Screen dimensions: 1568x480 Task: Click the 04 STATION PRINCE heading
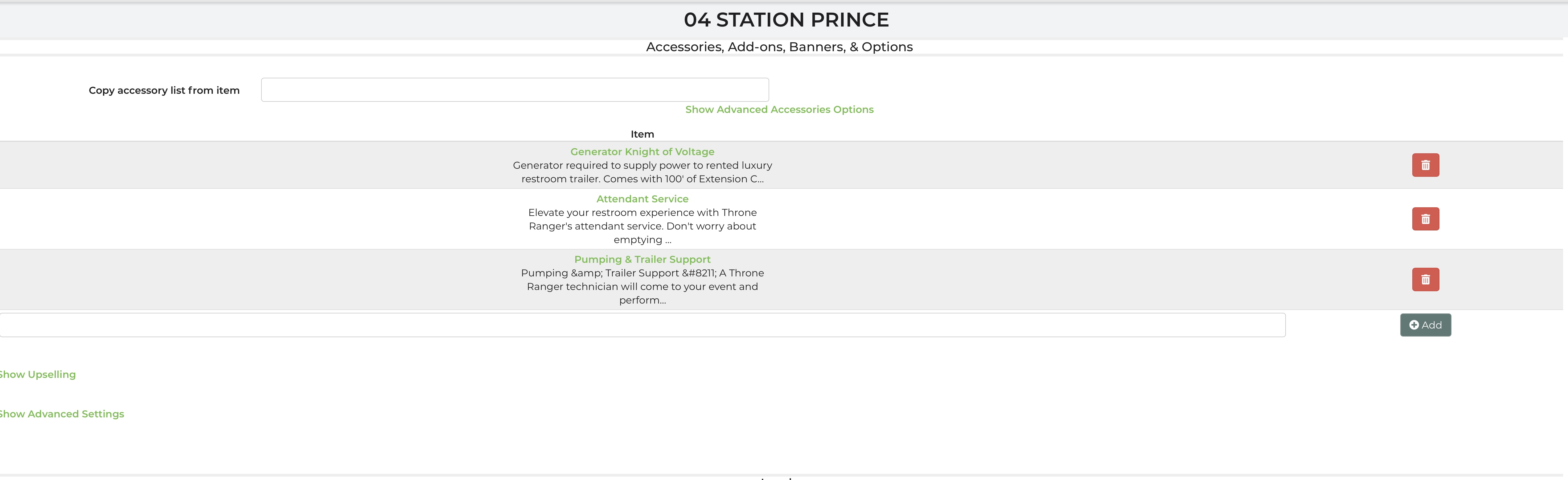click(x=786, y=20)
